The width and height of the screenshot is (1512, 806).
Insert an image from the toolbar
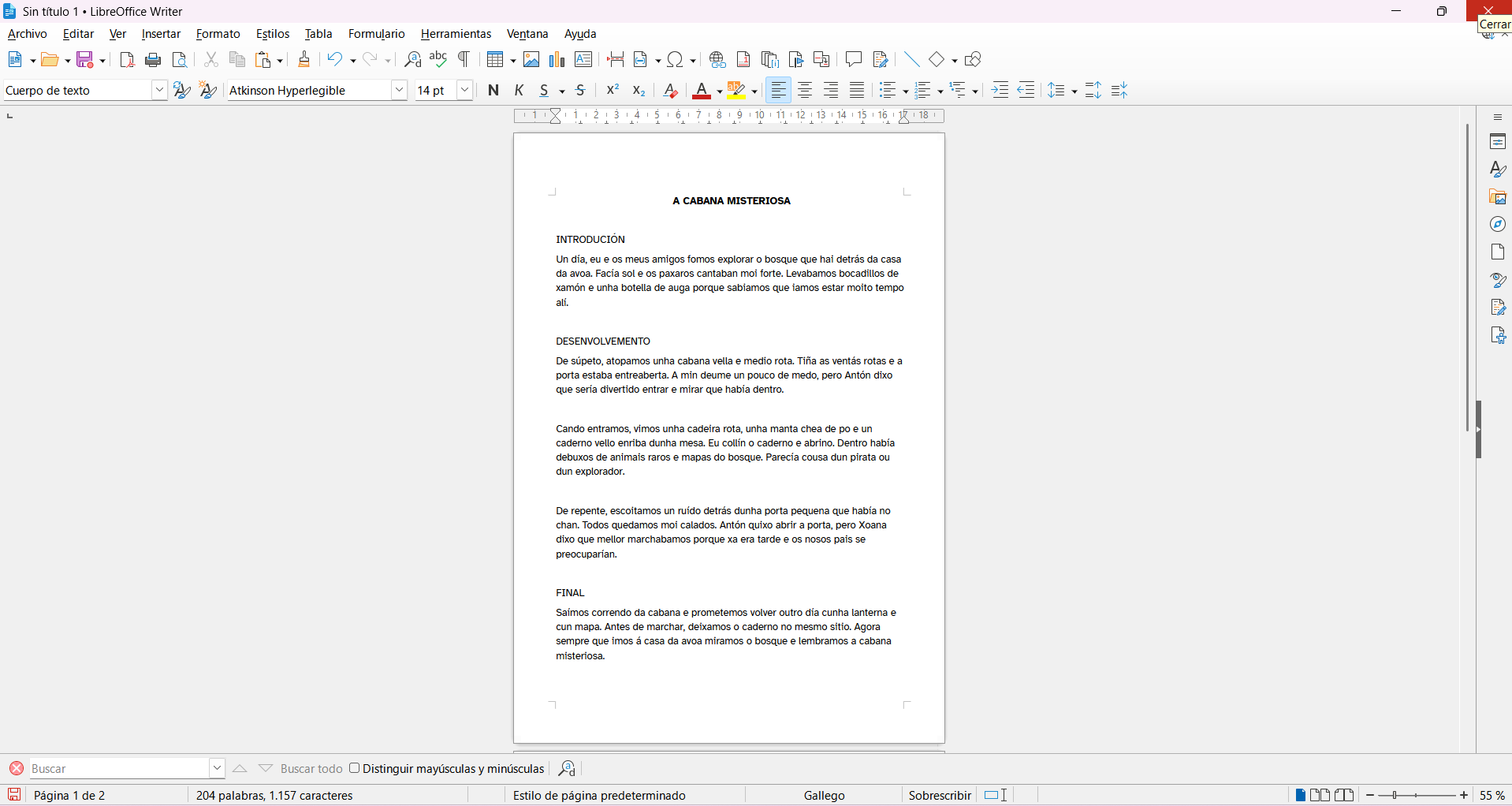pyautogui.click(x=531, y=60)
